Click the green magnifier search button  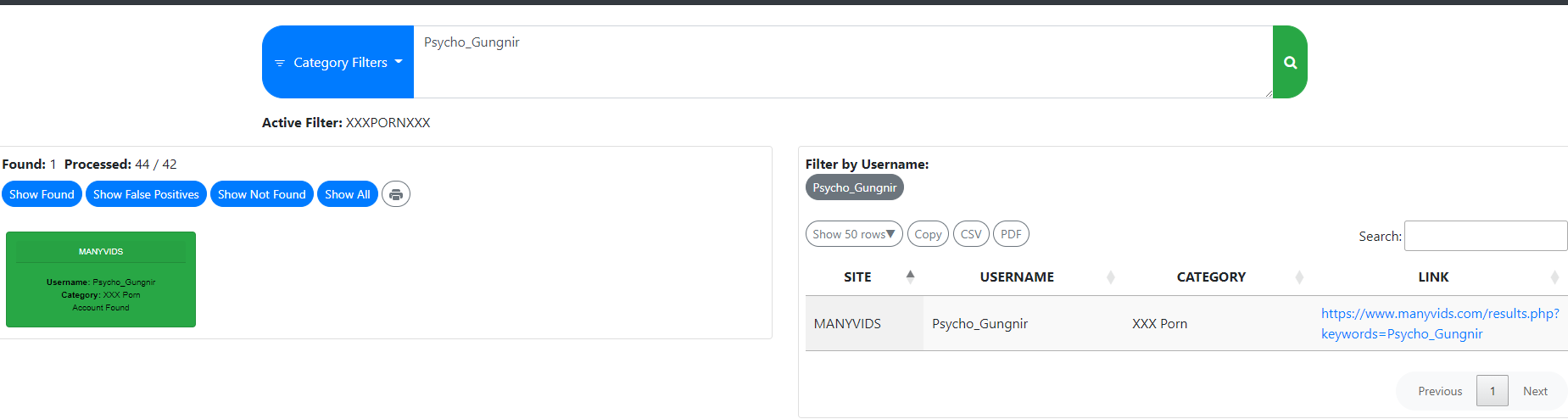[1290, 62]
